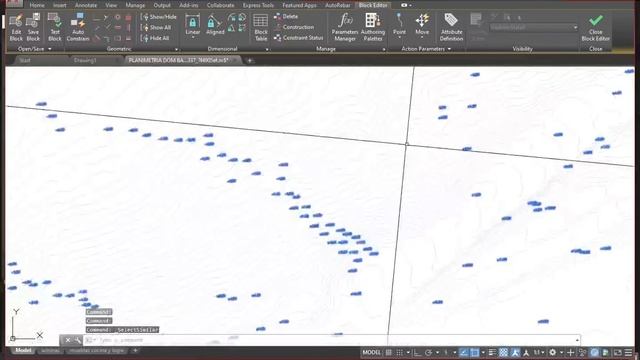Open the Block Table tool
Viewport: 640px width, 360px height.
(x=260, y=27)
